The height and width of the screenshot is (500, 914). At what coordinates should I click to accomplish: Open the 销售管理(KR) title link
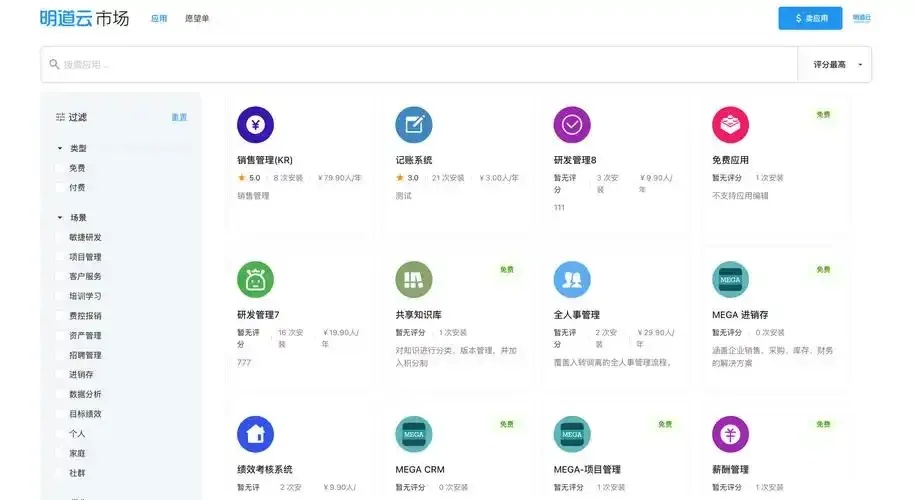pyautogui.click(x=265, y=160)
